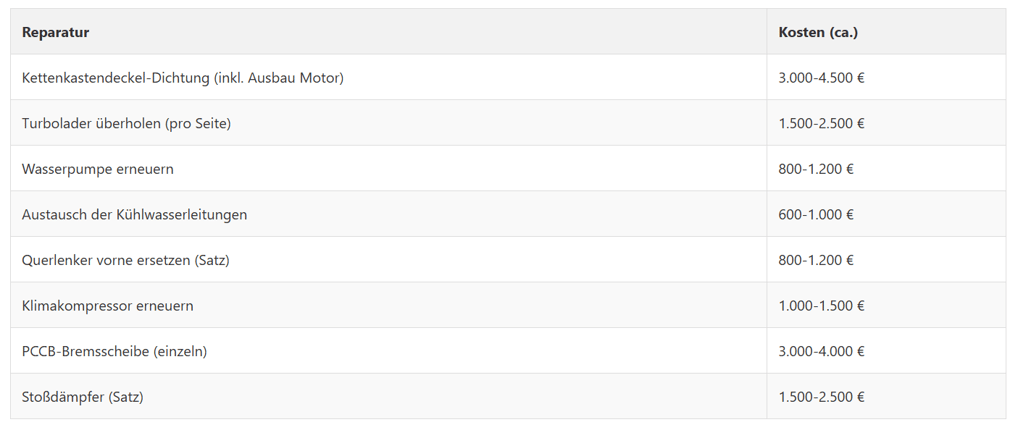This screenshot has height=429, width=1018.
Task: Click empty area of the table header row
Action: 428,32
